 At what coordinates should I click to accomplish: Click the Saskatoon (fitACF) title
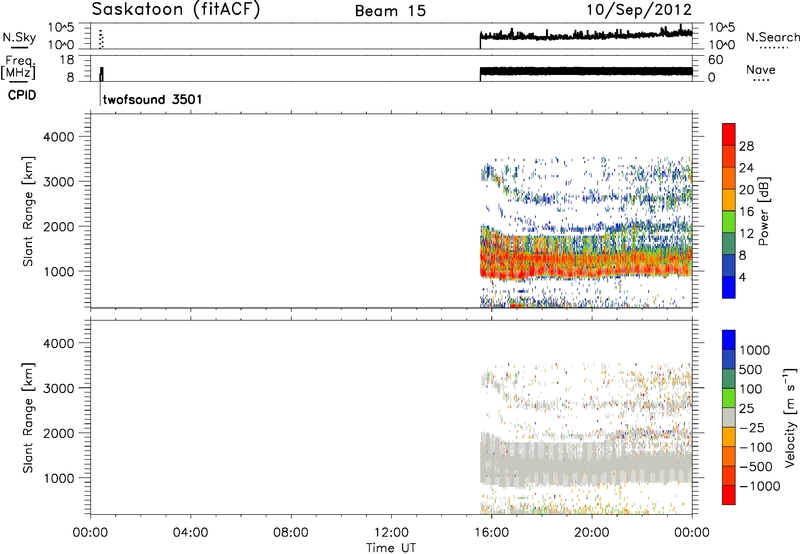click(176, 9)
